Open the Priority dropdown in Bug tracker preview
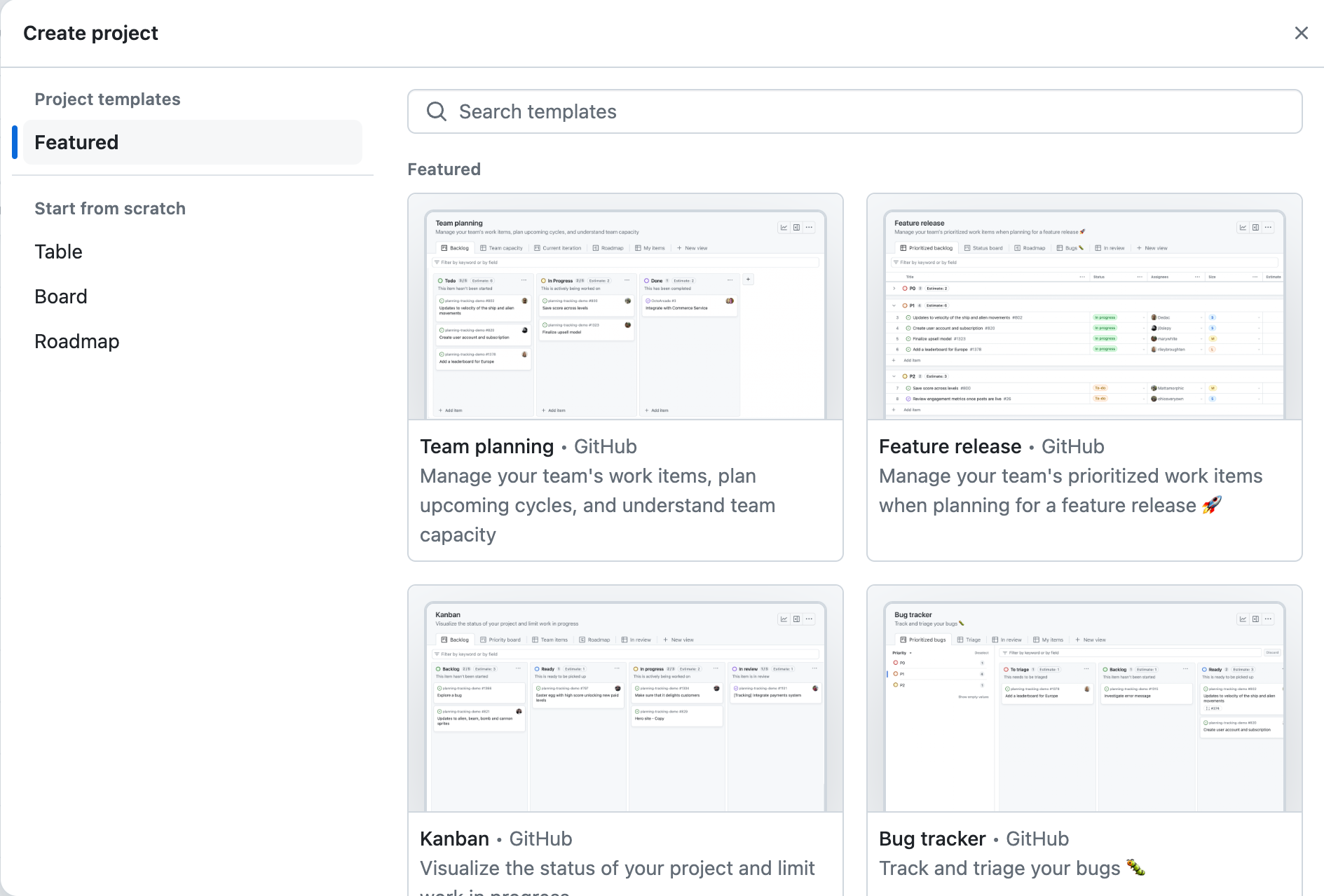The image size is (1324, 896). pyautogui.click(x=910, y=652)
